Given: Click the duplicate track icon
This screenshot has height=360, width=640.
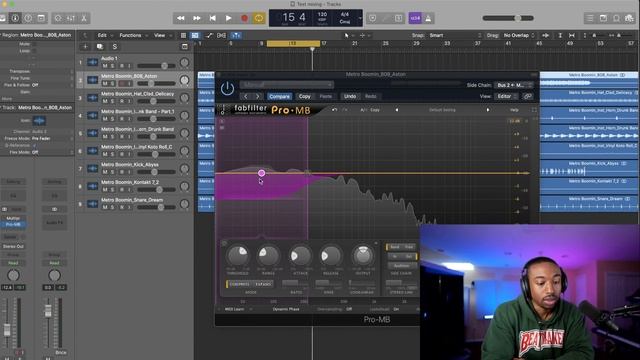Looking at the screenshot, I should pos(100,47).
